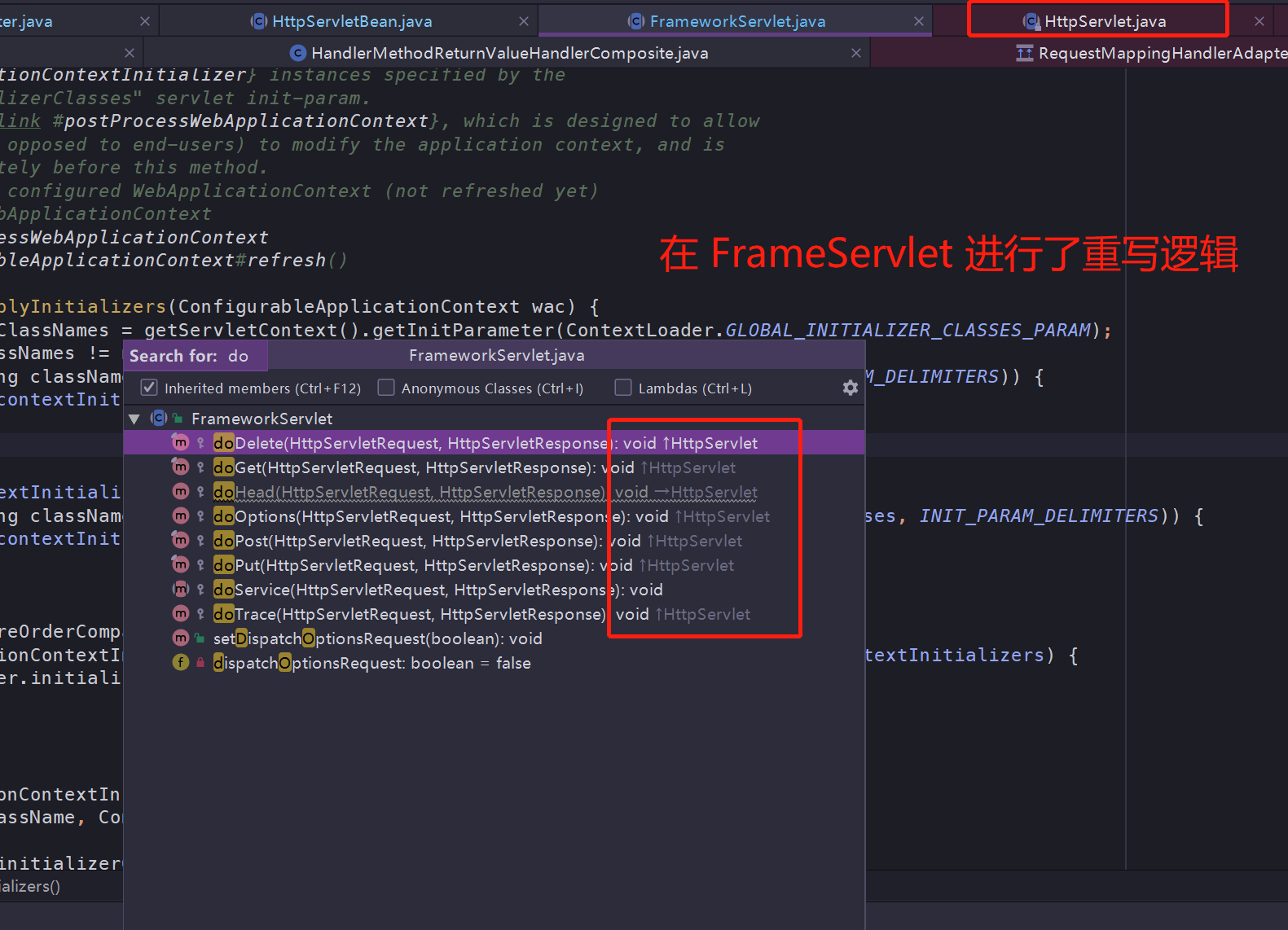Click the FrameworkServlet class icon in tree

159,418
